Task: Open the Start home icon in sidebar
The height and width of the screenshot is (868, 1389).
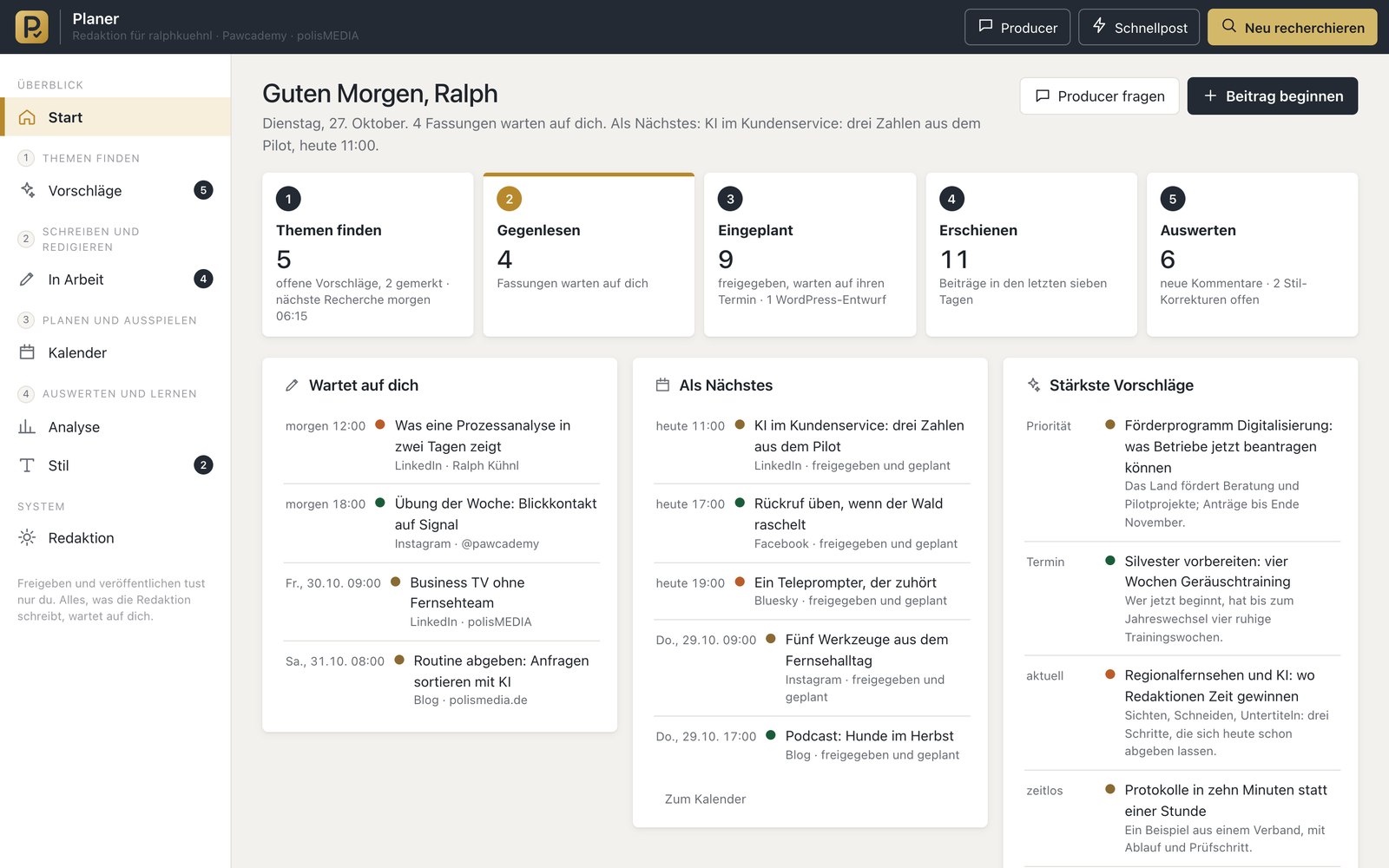Action: pyautogui.click(x=27, y=117)
